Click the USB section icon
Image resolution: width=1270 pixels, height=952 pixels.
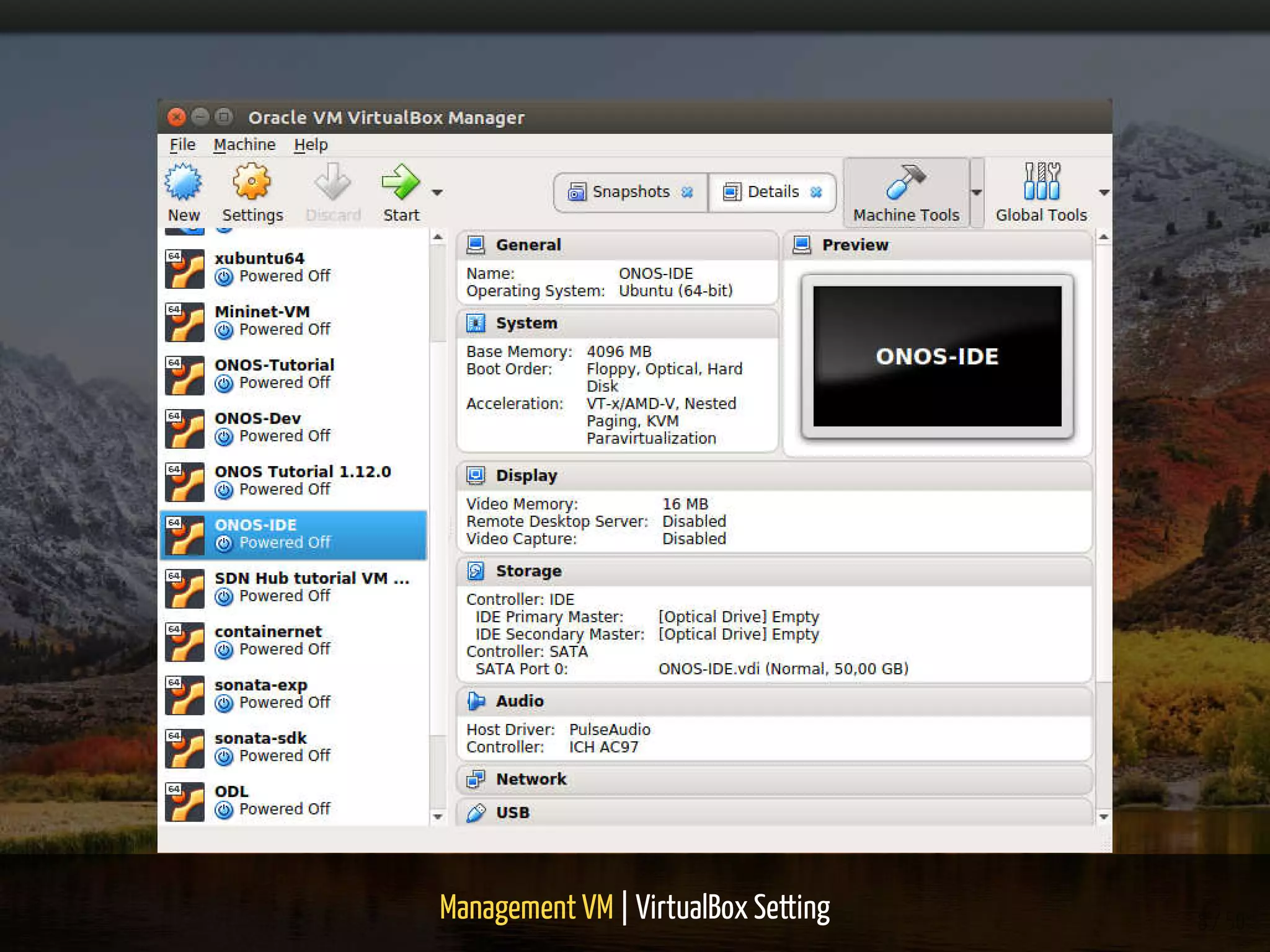pos(476,813)
